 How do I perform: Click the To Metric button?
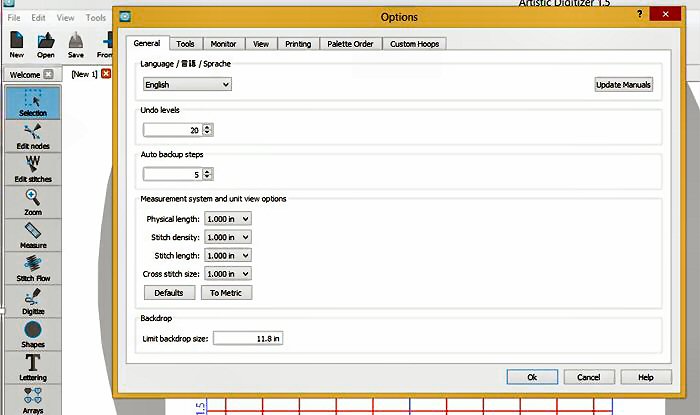click(226, 293)
